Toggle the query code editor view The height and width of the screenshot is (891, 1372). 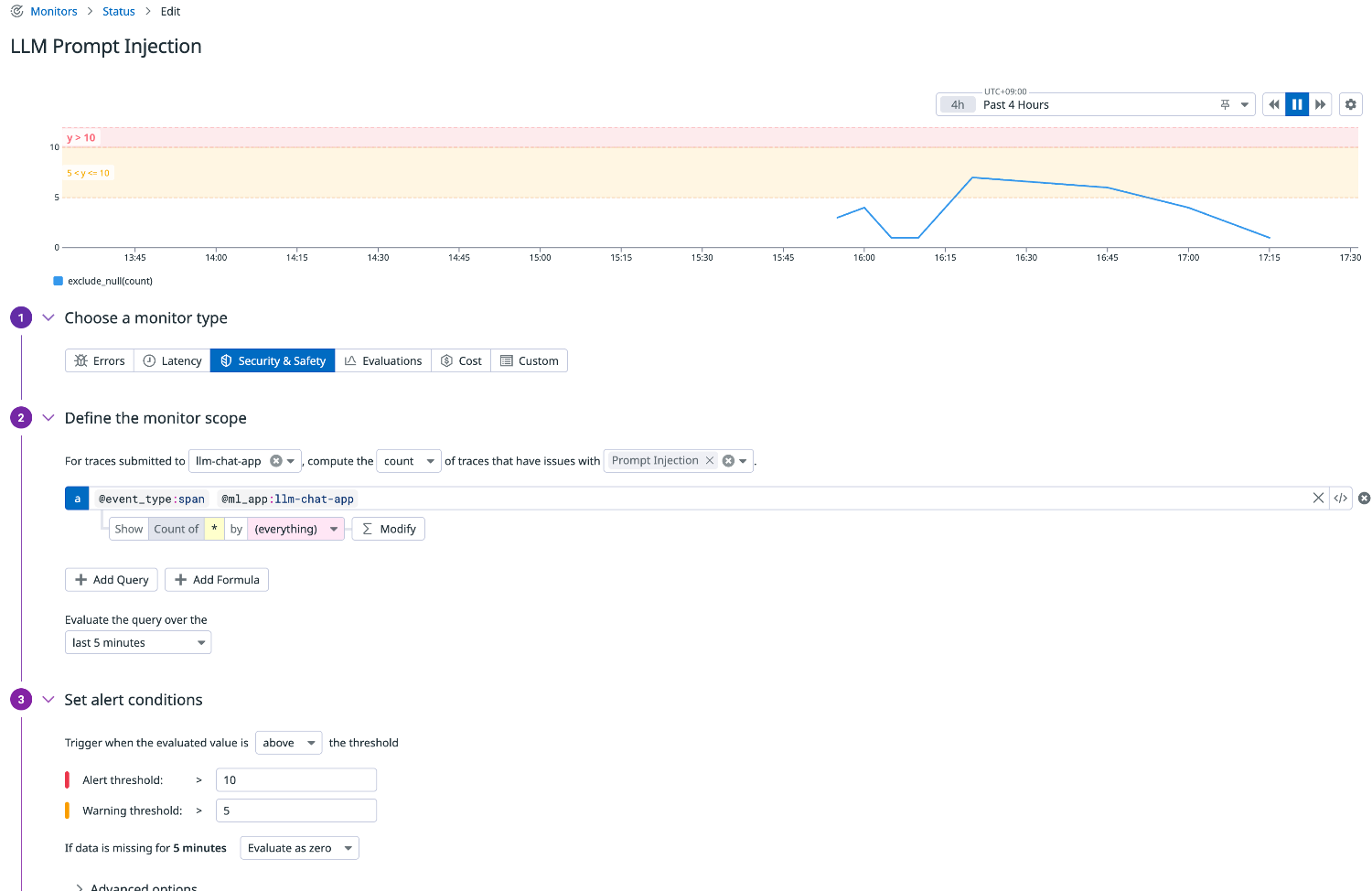pos(1341,499)
